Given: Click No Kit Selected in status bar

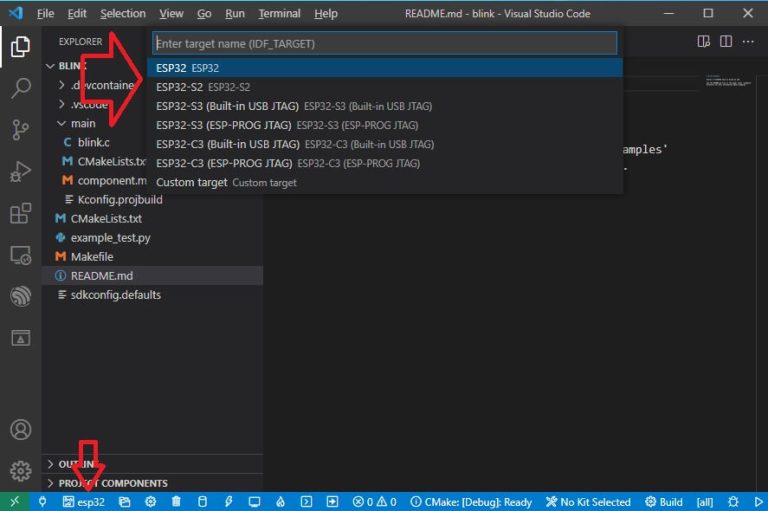Looking at the screenshot, I should tap(588, 501).
